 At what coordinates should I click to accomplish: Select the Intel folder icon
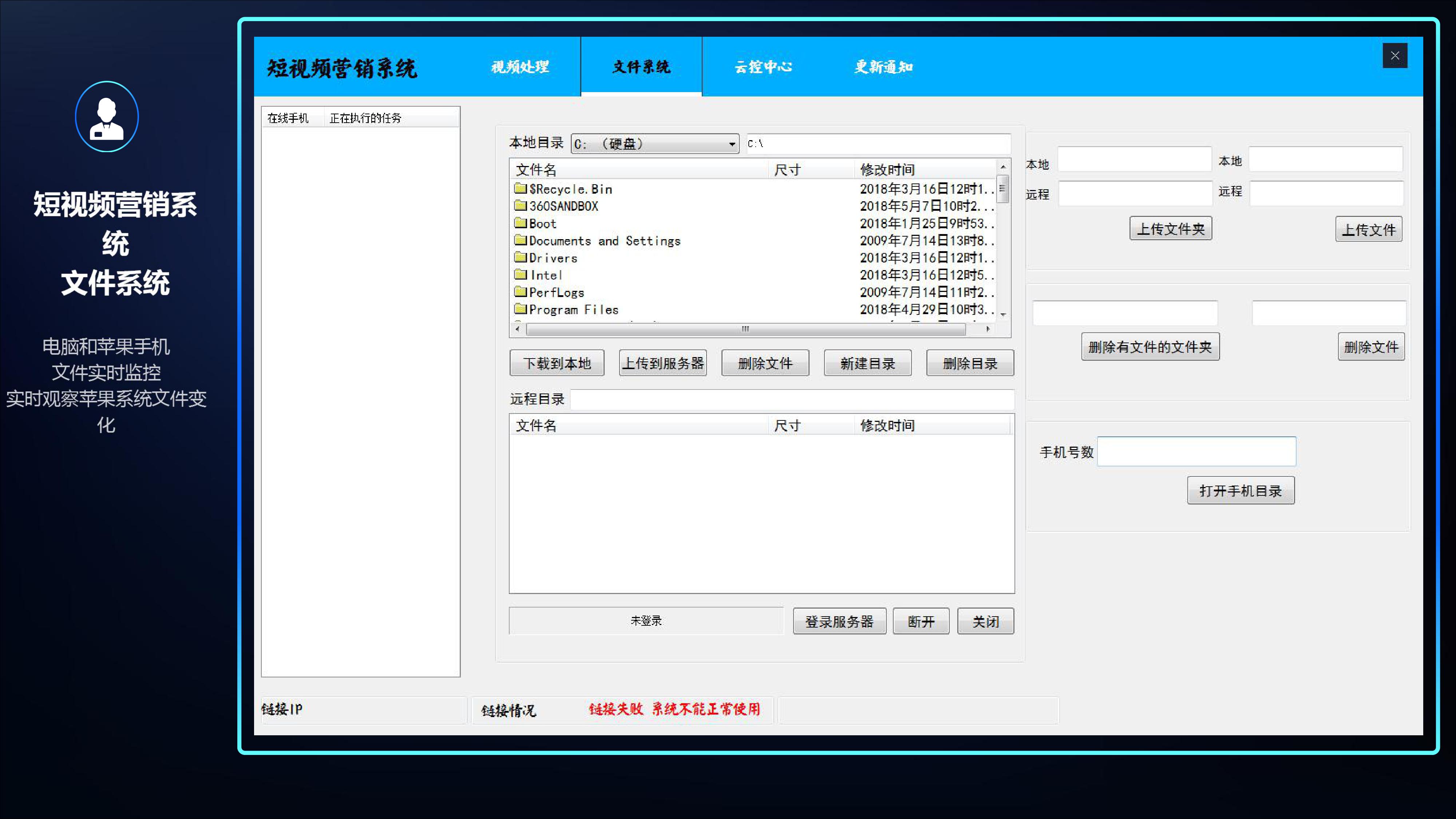[521, 275]
